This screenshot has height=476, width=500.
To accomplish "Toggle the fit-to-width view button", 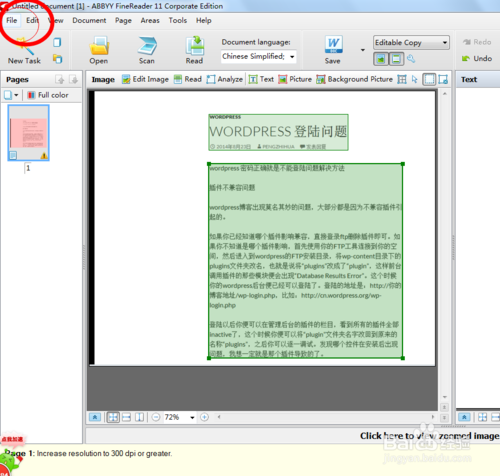I will pos(126,417).
